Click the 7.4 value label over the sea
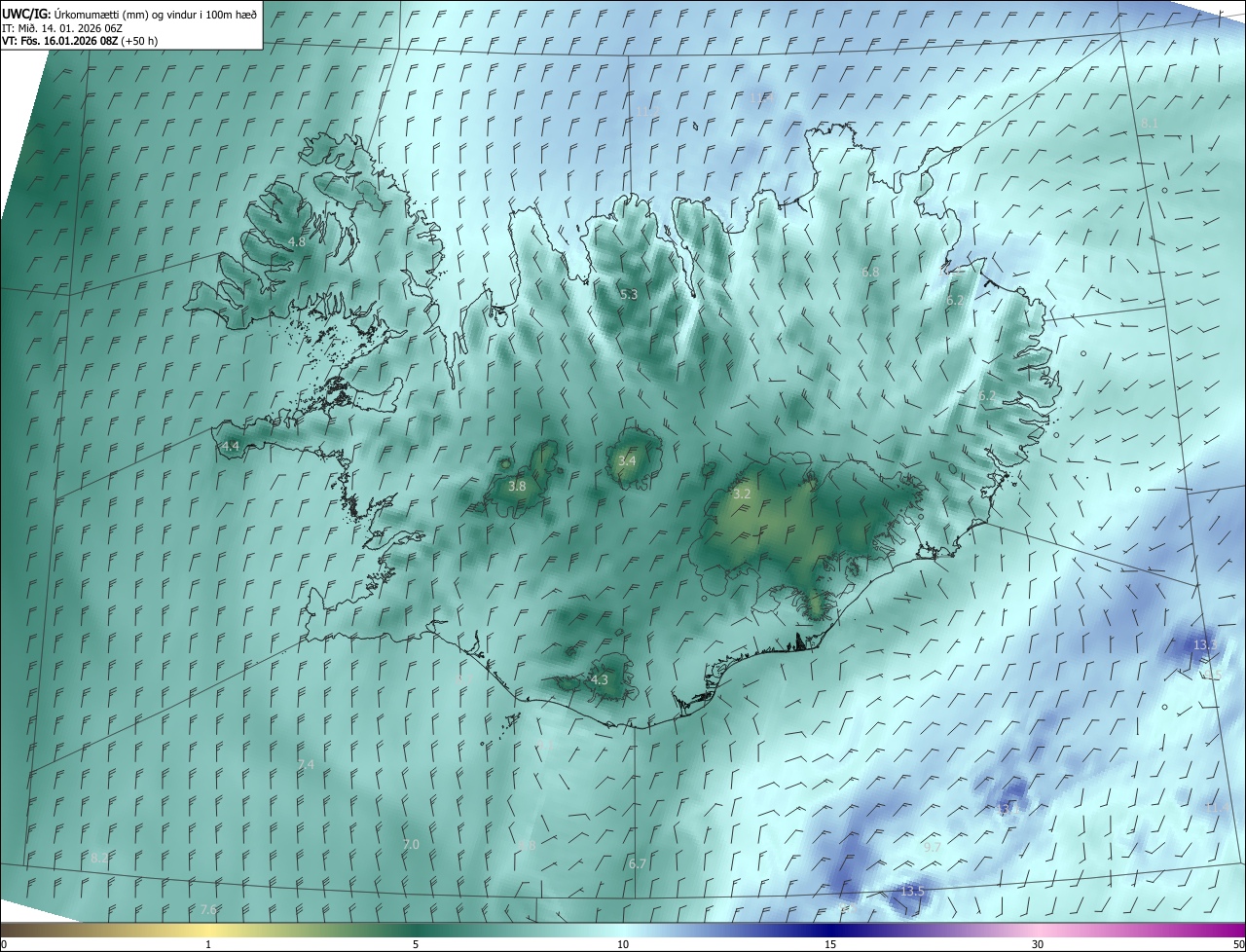This screenshot has width=1246, height=952. [306, 764]
